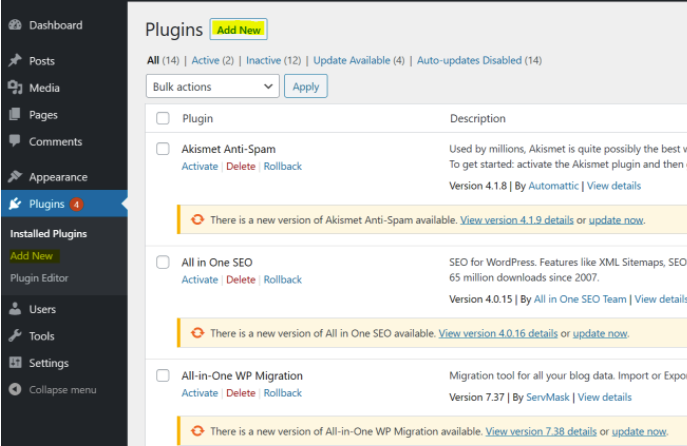Open View version 4.1.9 details link
This screenshot has height=446, width=687.
click(517, 220)
